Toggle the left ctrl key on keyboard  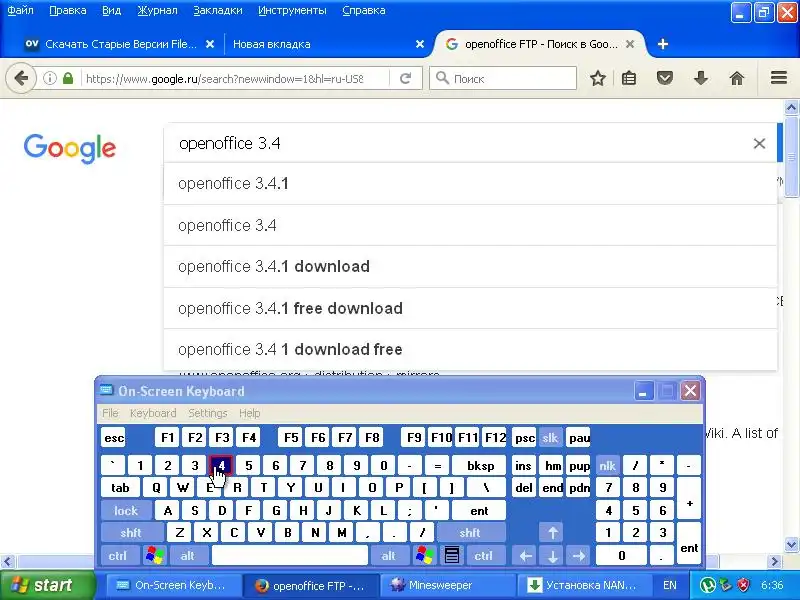[x=118, y=556]
